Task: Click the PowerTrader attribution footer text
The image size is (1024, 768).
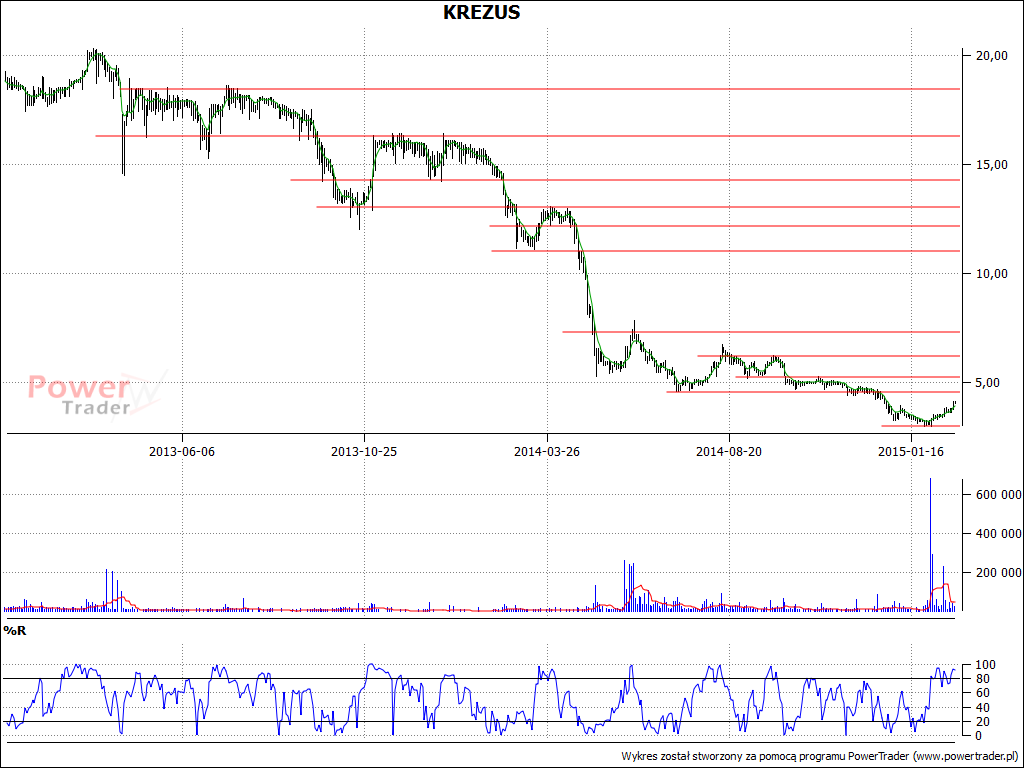Action: point(820,756)
